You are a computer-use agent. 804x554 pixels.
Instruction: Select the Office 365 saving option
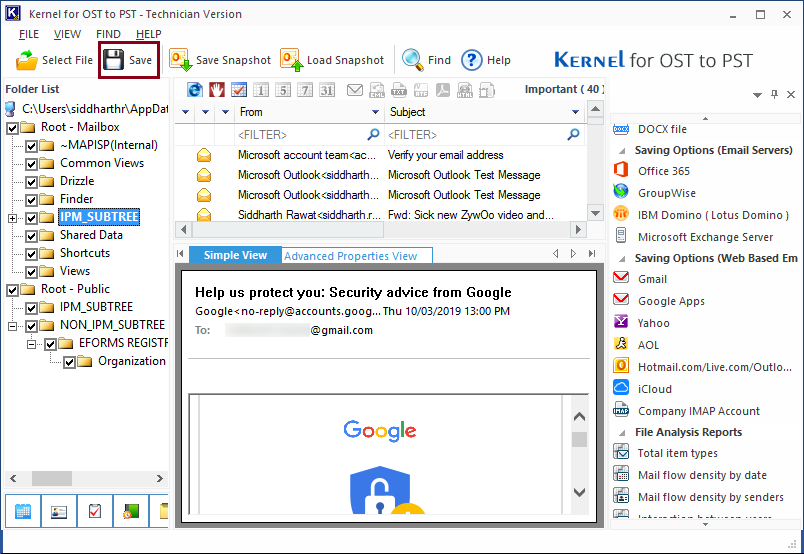663,171
